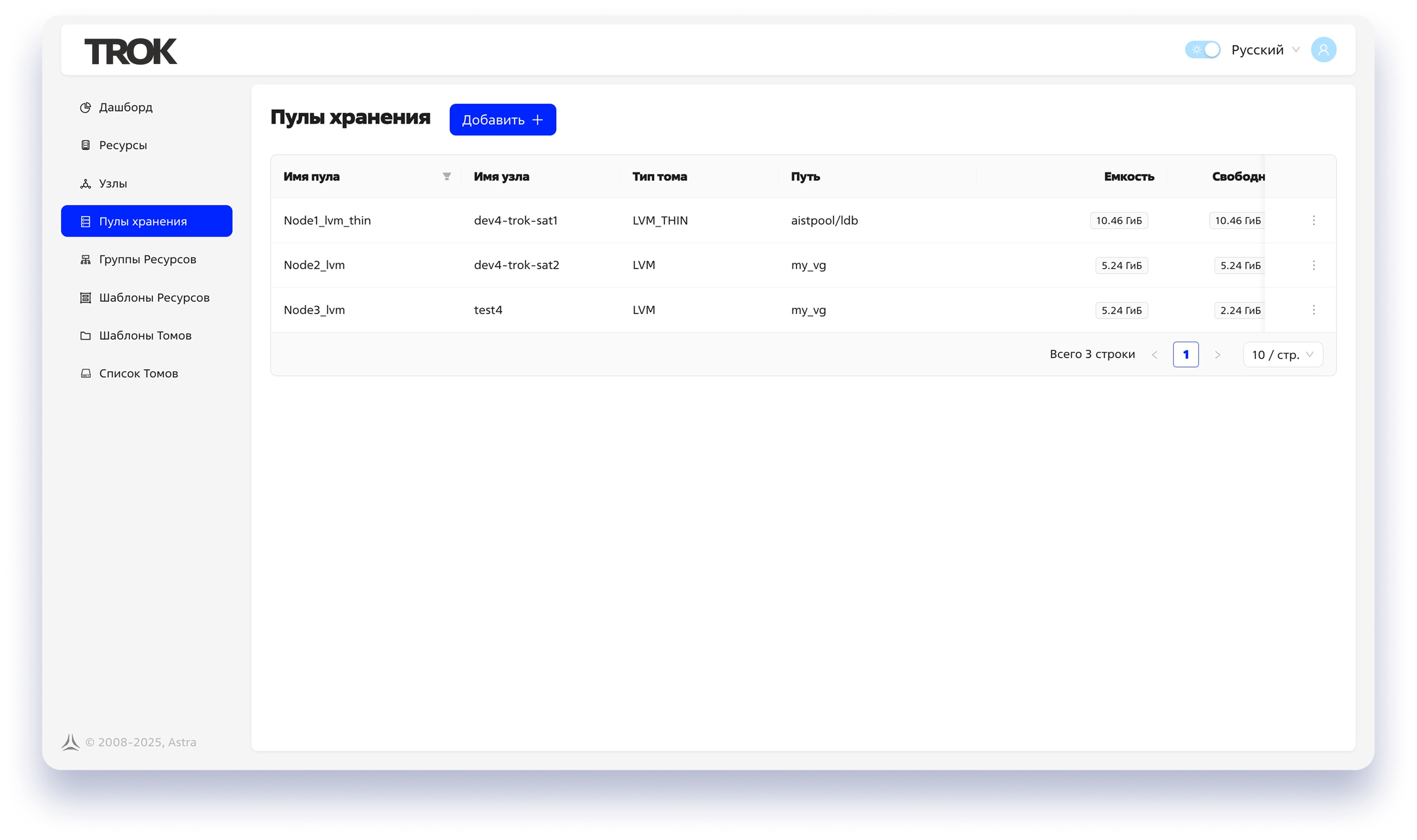The image size is (1417, 840).
Task: Open actions menu for Node3_lvm row
Action: tap(1313, 310)
